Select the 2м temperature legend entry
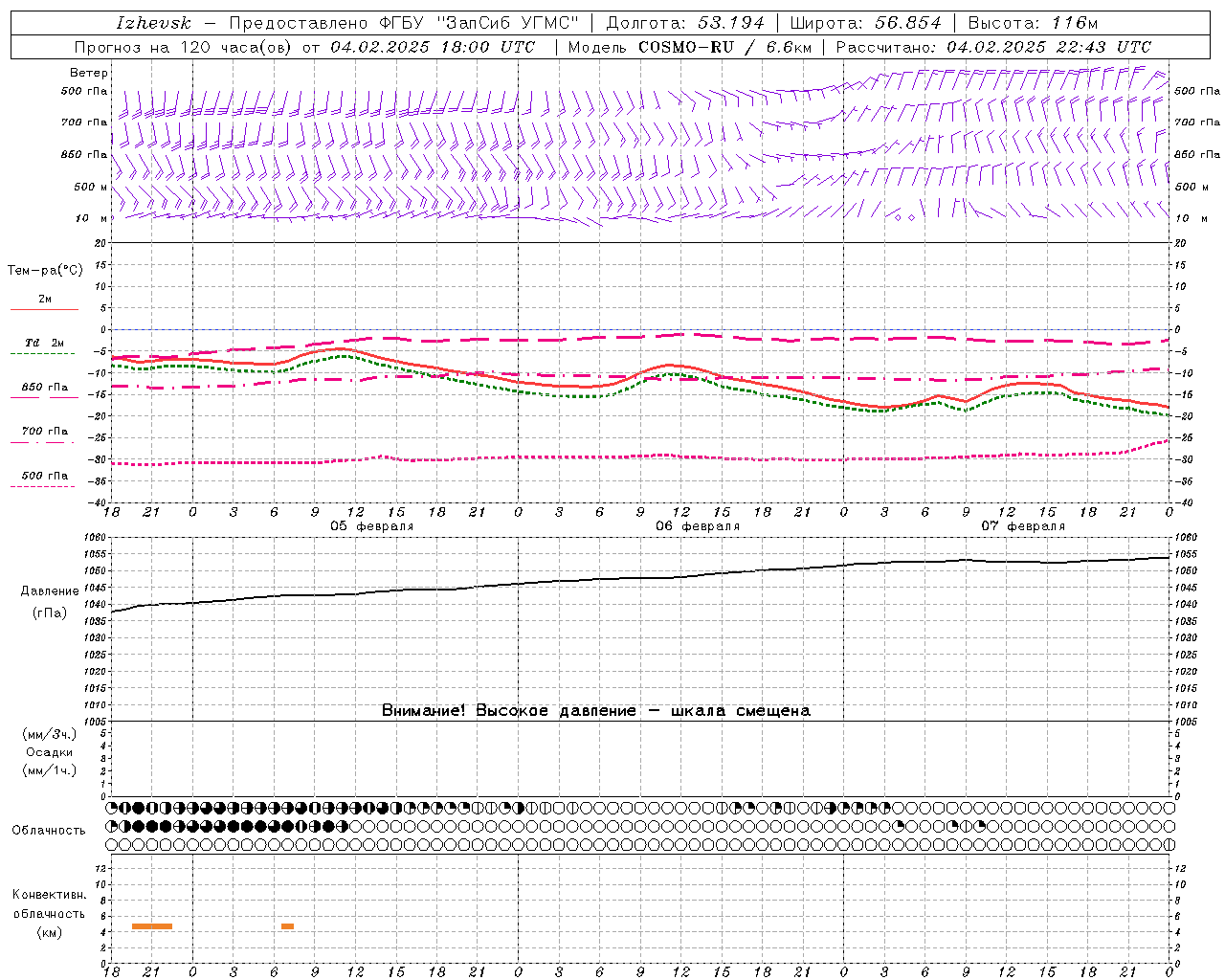The height and width of the screenshot is (980, 1225). (x=45, y=300)
